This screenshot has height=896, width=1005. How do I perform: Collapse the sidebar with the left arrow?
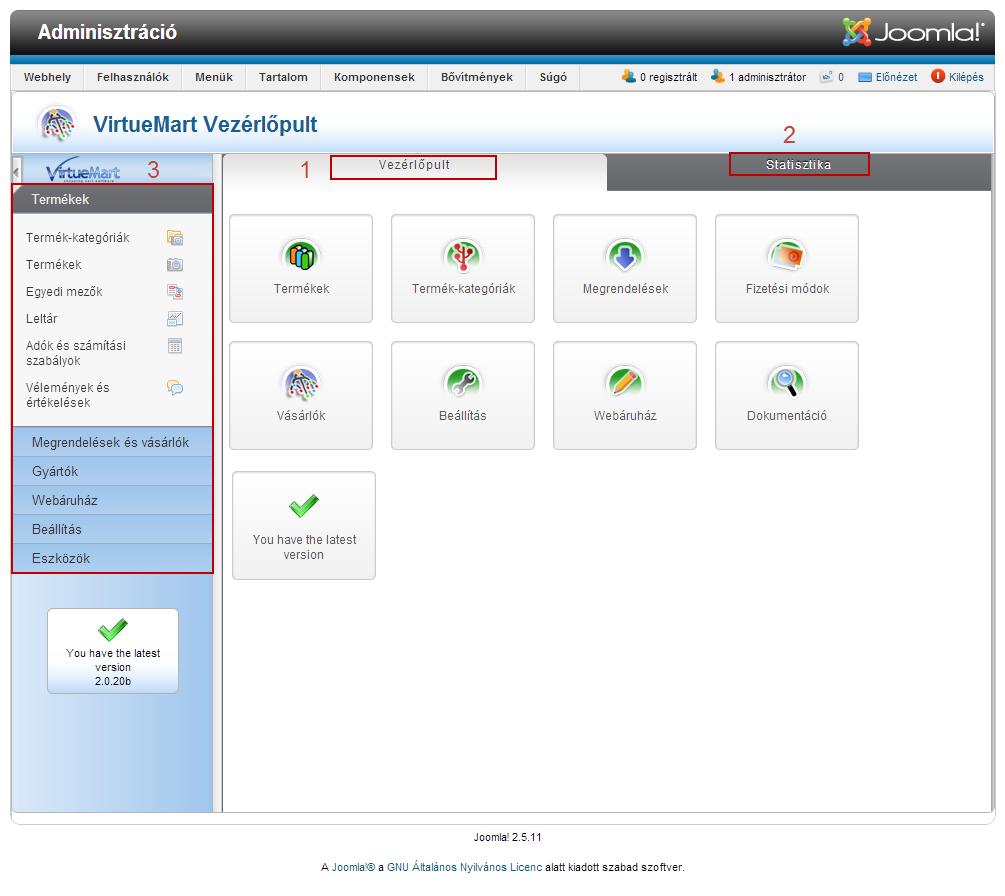click(x=16, y=170)
